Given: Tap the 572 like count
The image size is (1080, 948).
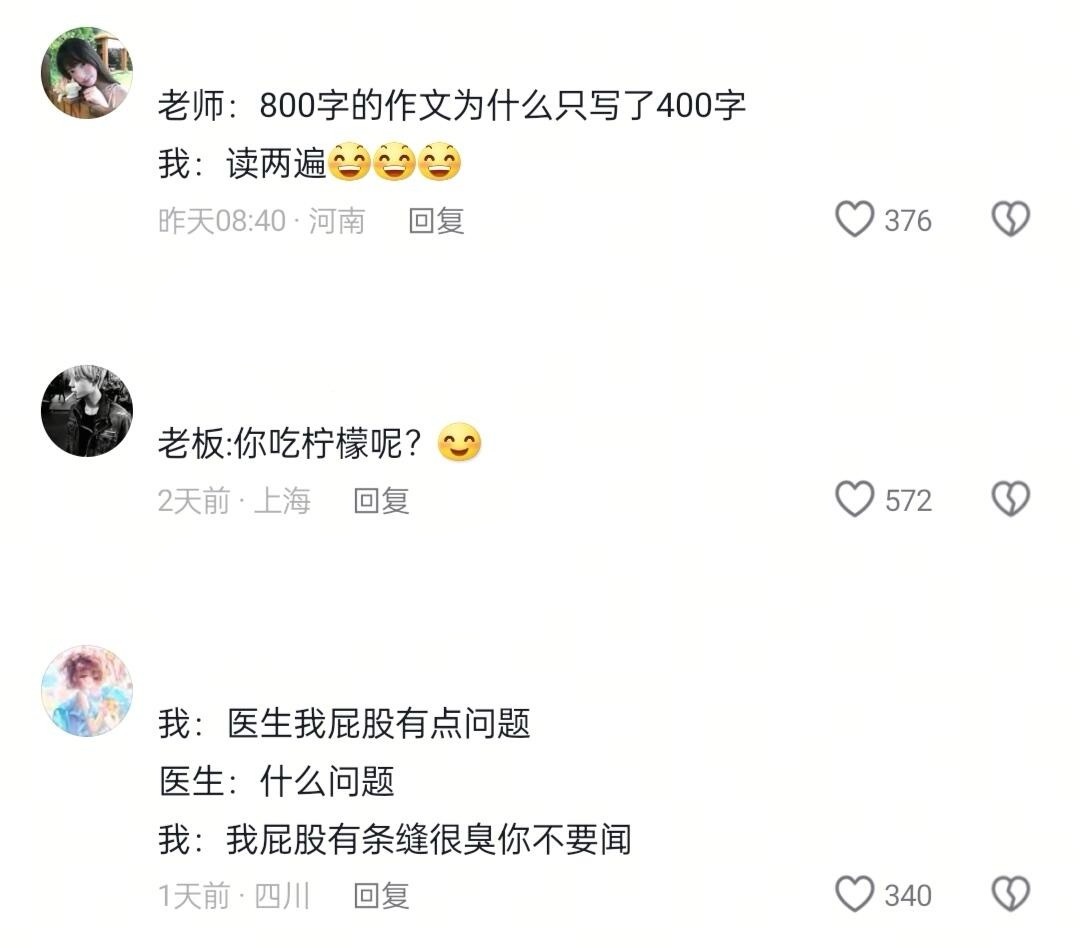Looking at the screenshot, I should pos(908,501).
